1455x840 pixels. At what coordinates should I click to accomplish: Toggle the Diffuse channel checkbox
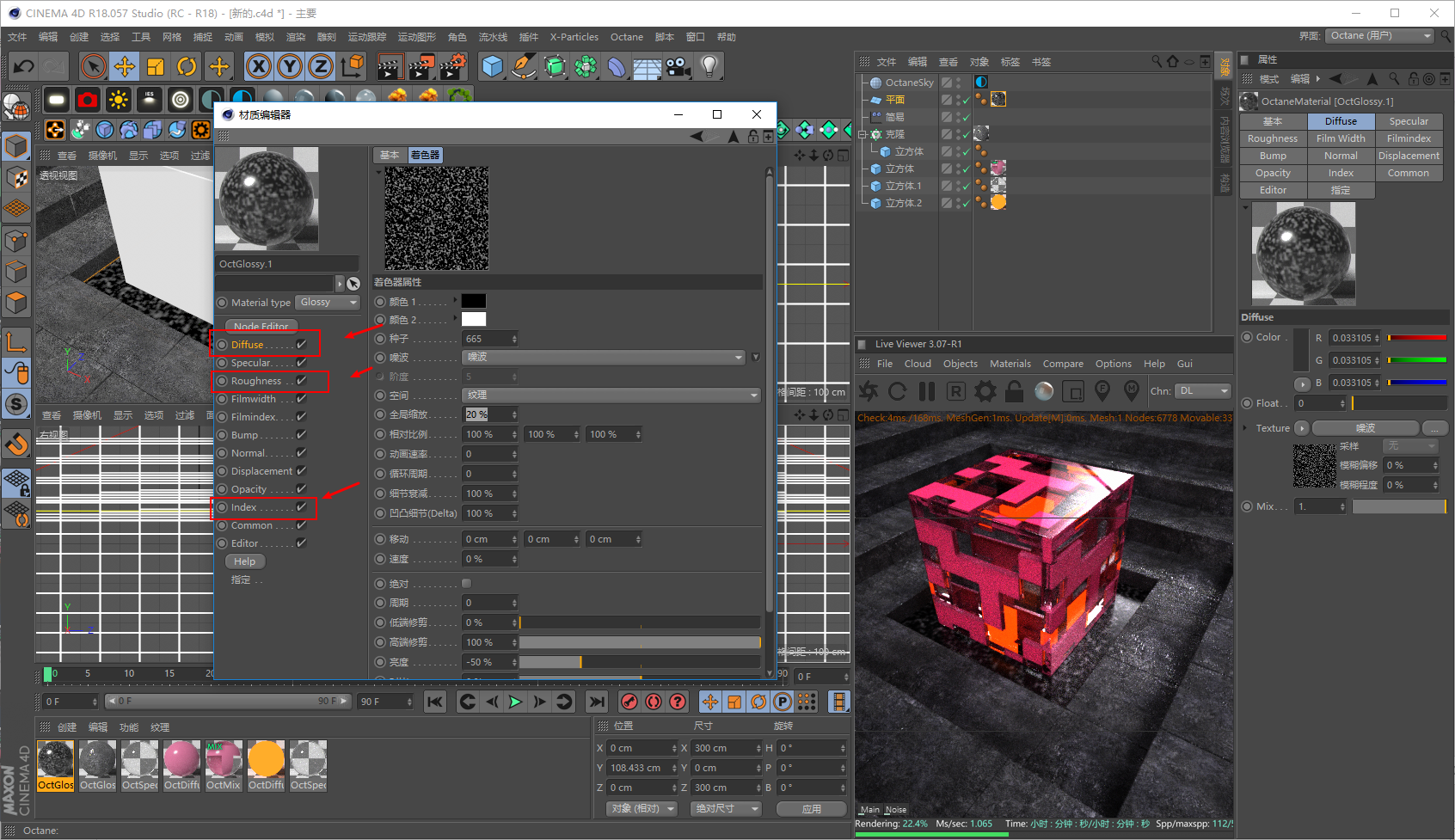click(x=302, y=344)
